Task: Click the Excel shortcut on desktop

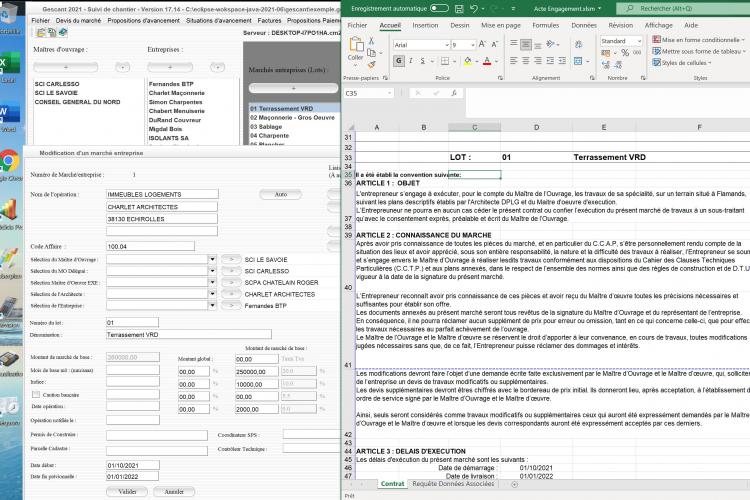Action: point(10,64)
